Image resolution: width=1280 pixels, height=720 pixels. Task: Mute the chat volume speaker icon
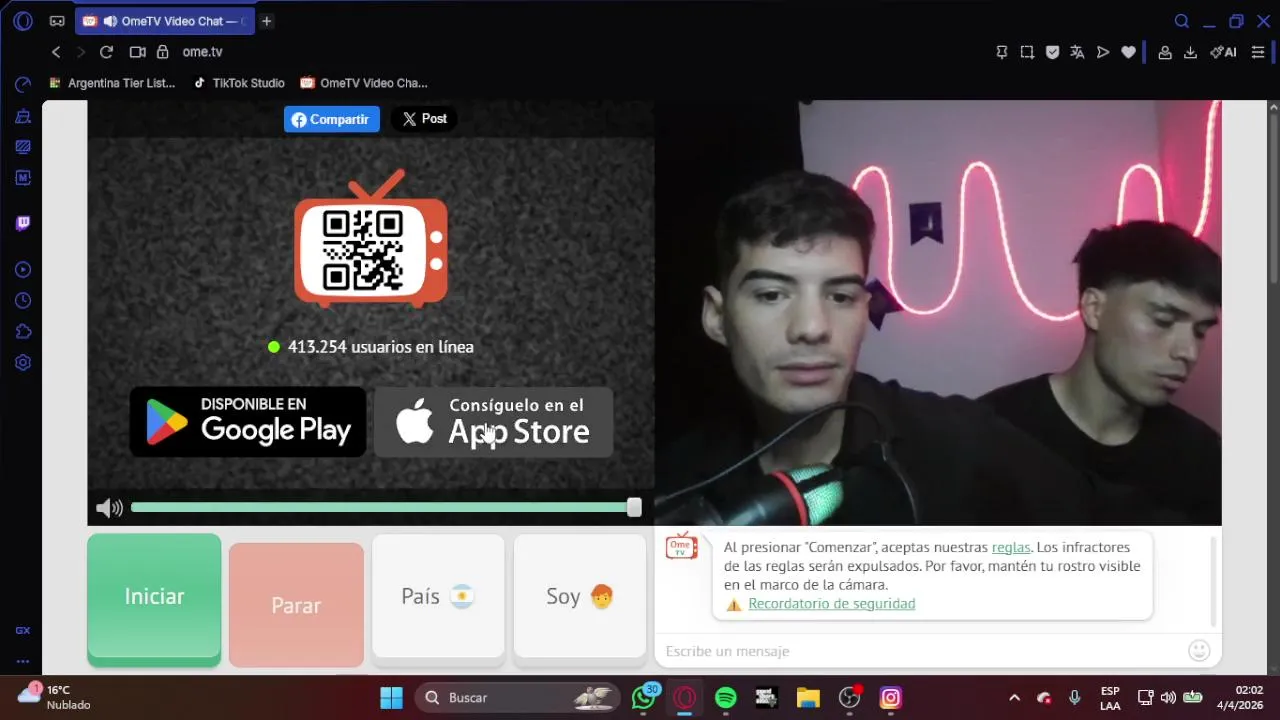pos(109,508)
